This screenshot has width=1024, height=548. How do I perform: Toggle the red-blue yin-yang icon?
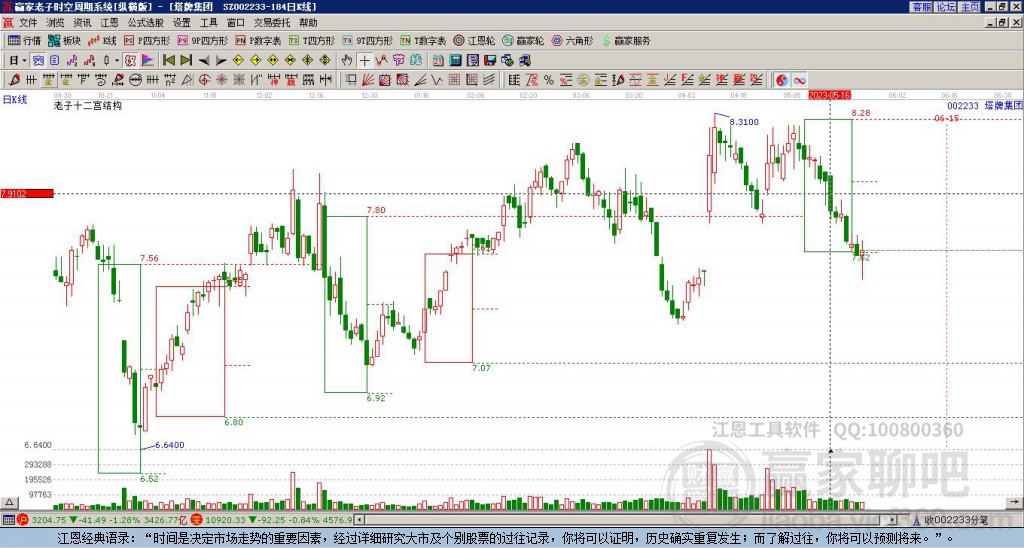[781, 80]
